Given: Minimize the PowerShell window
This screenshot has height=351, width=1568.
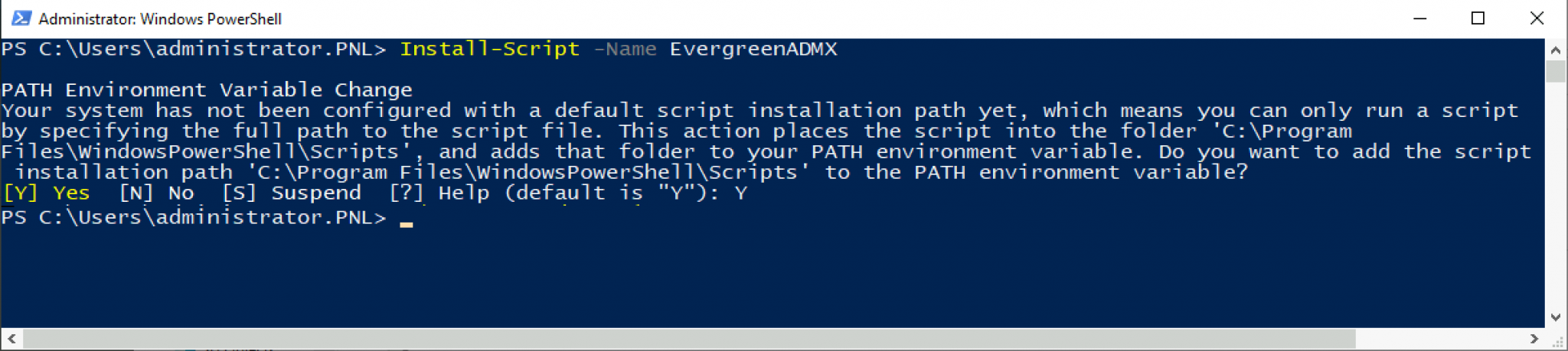Looking at the screenshot, I should (x=1420, y=18).
